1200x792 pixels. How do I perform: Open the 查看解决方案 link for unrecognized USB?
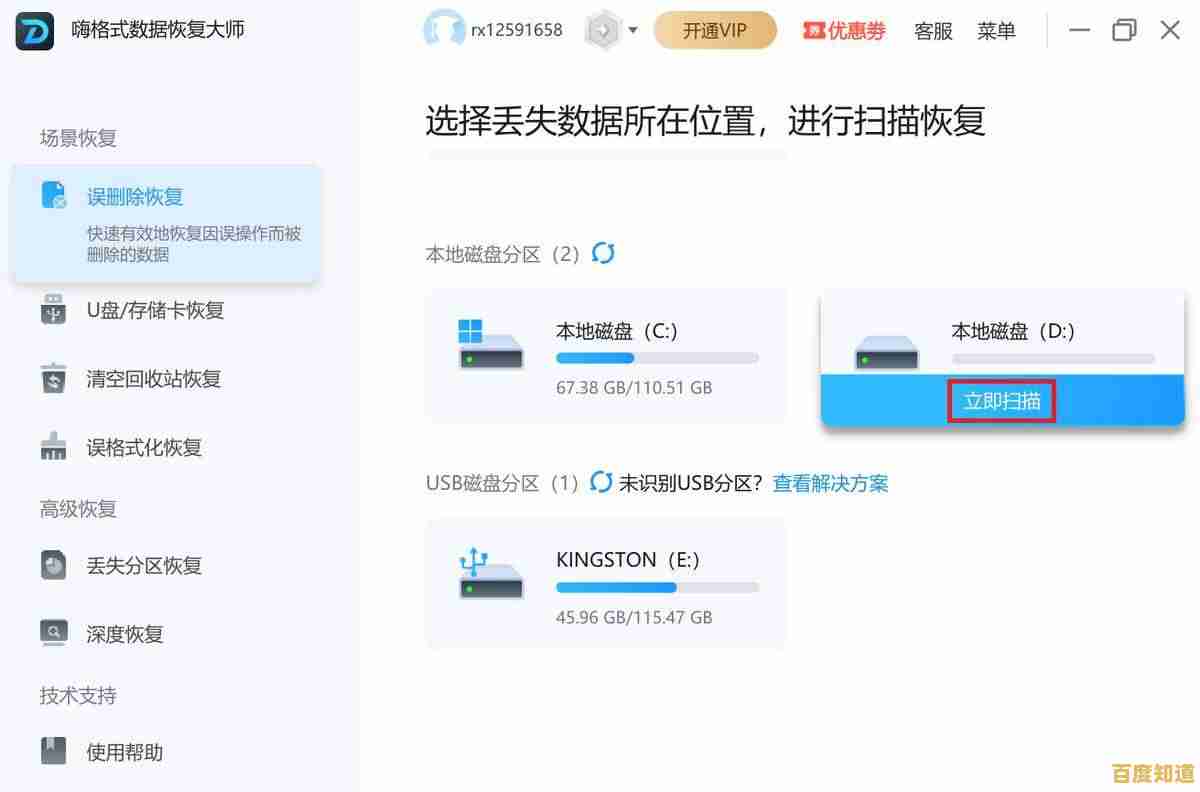pos(830,482)
